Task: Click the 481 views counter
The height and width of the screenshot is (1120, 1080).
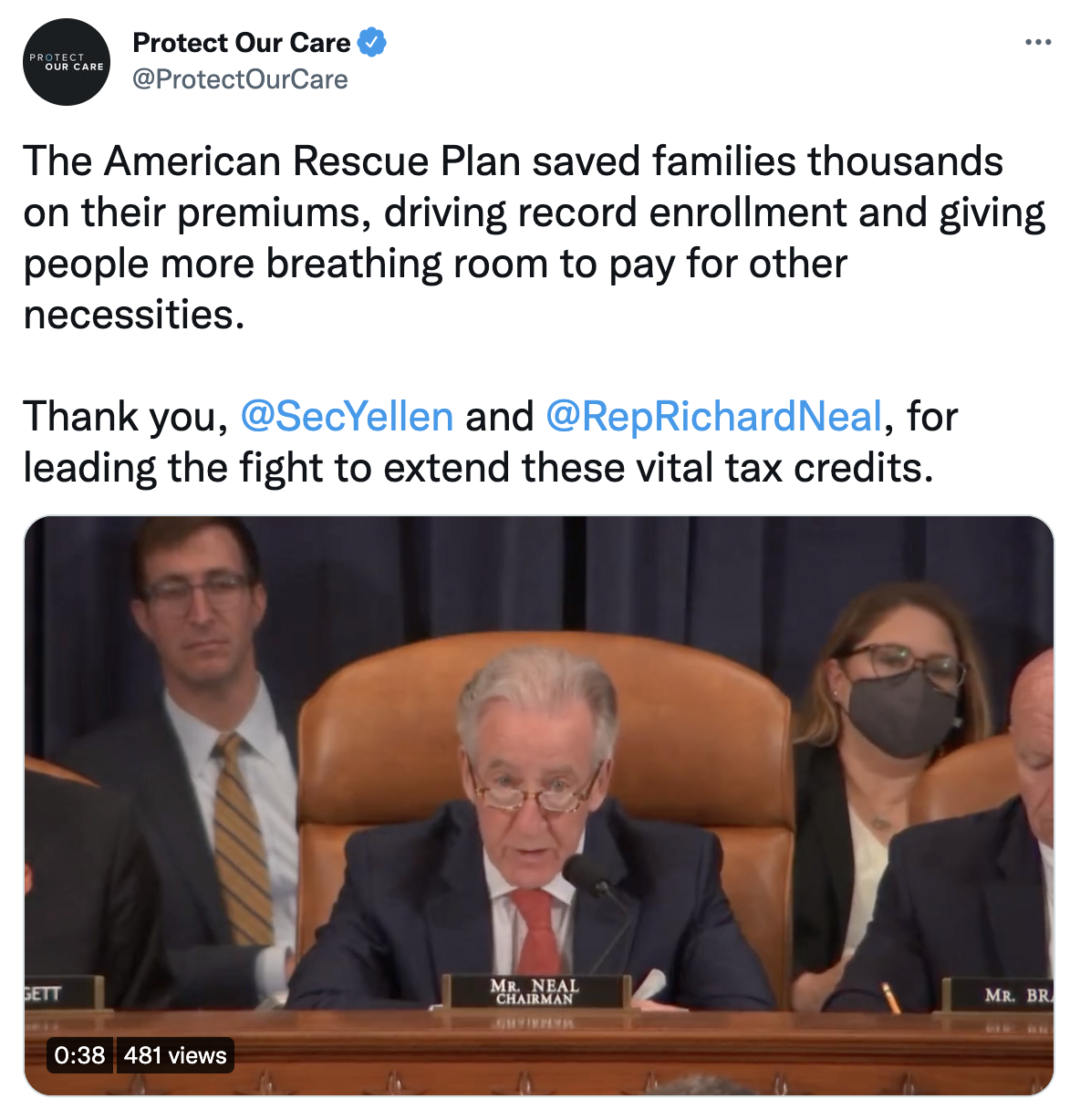Action: click(x=175, y=1055)
